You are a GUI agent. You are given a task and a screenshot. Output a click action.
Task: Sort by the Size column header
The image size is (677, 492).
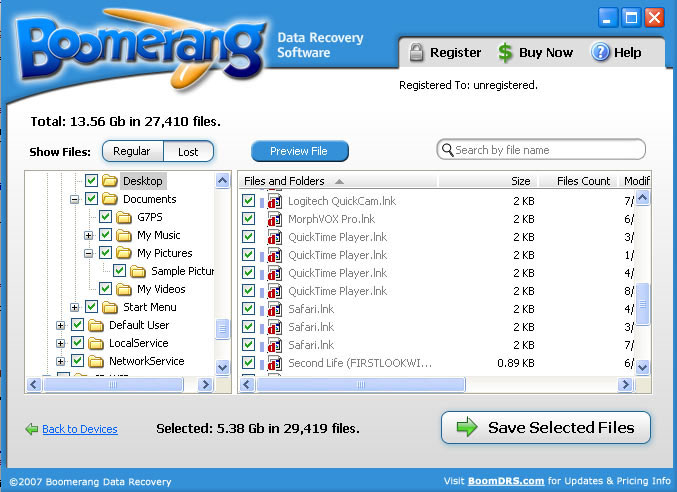tap(487, 181)
